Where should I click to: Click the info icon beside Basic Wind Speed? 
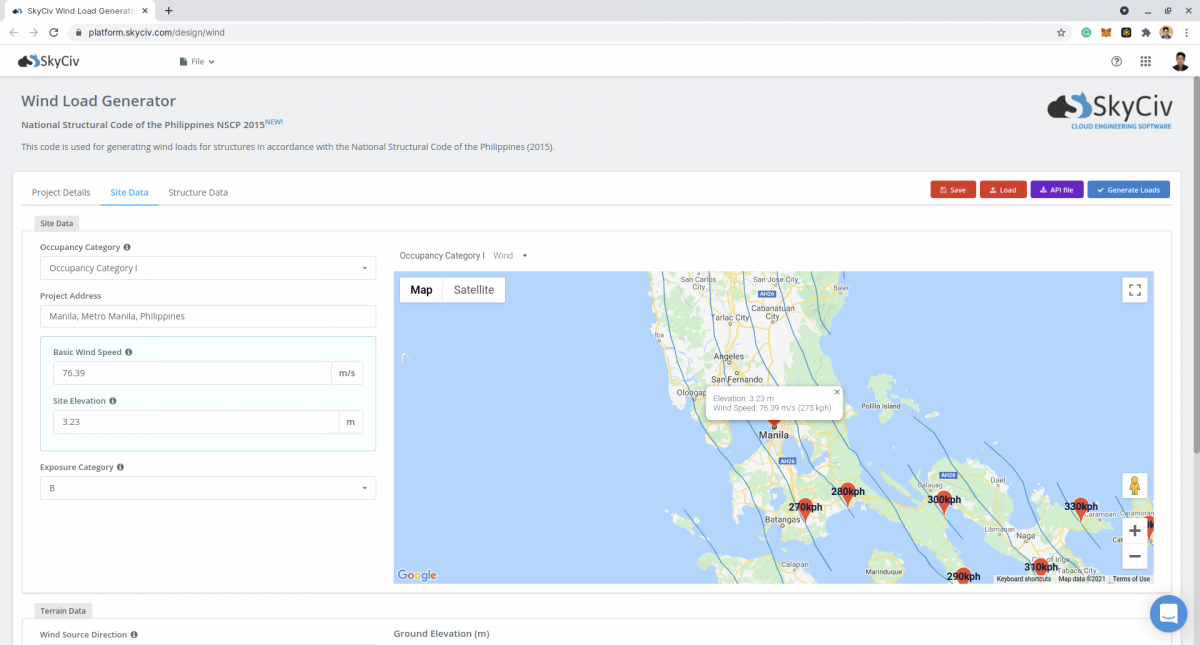[129, 353]
